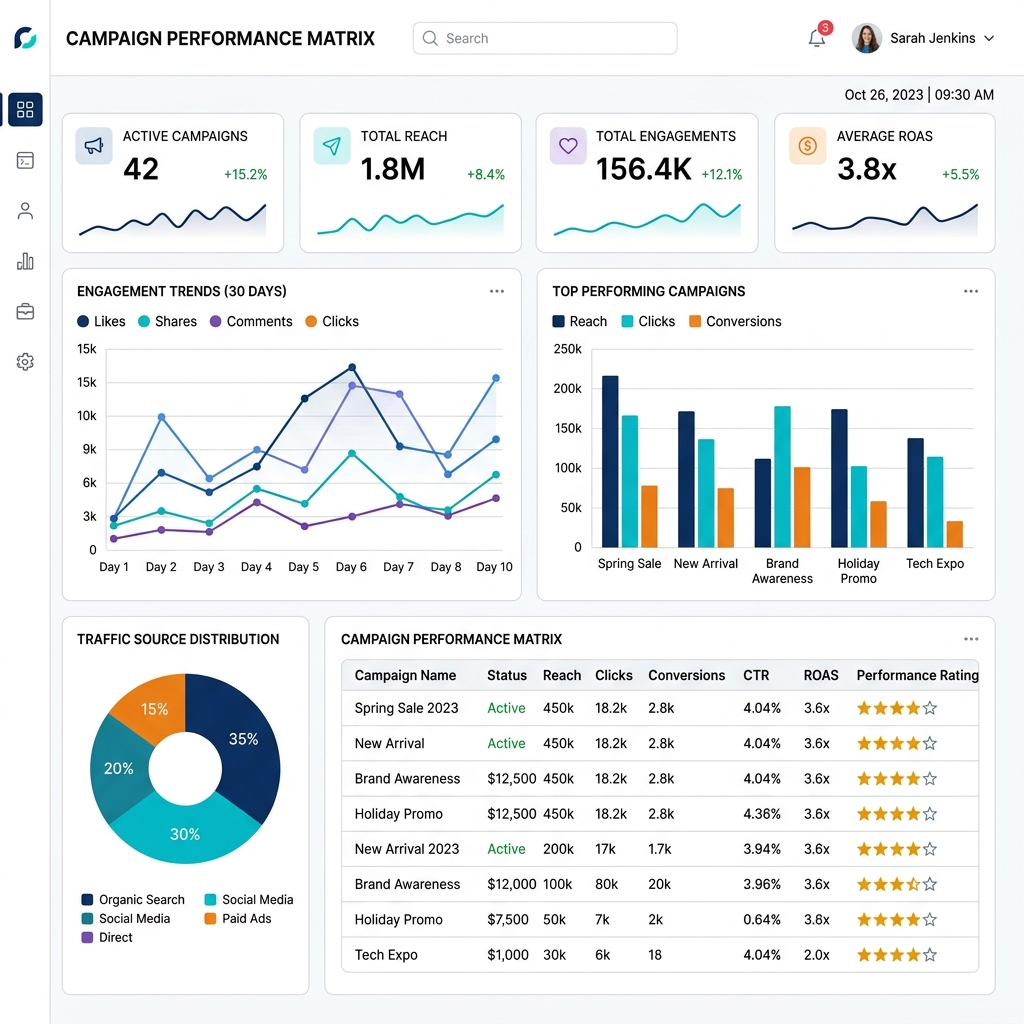1024x1024 pixels.
Task: Sort table by Campaign Name header
Action: 406,675
